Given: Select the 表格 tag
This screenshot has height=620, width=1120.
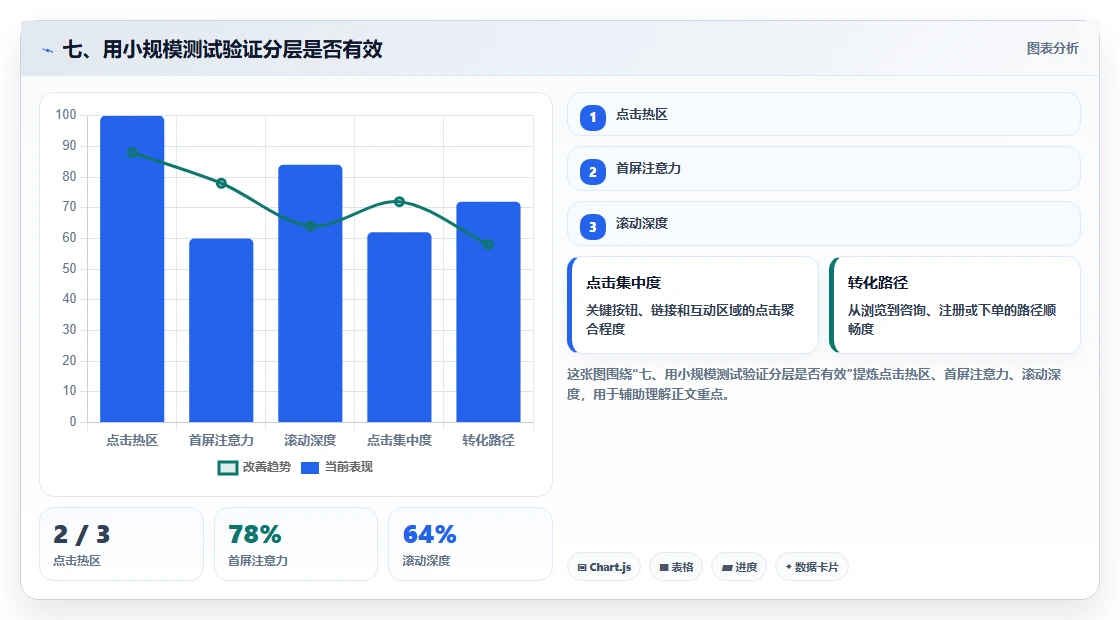Looking at the screenshot, I should pos(676,567).
